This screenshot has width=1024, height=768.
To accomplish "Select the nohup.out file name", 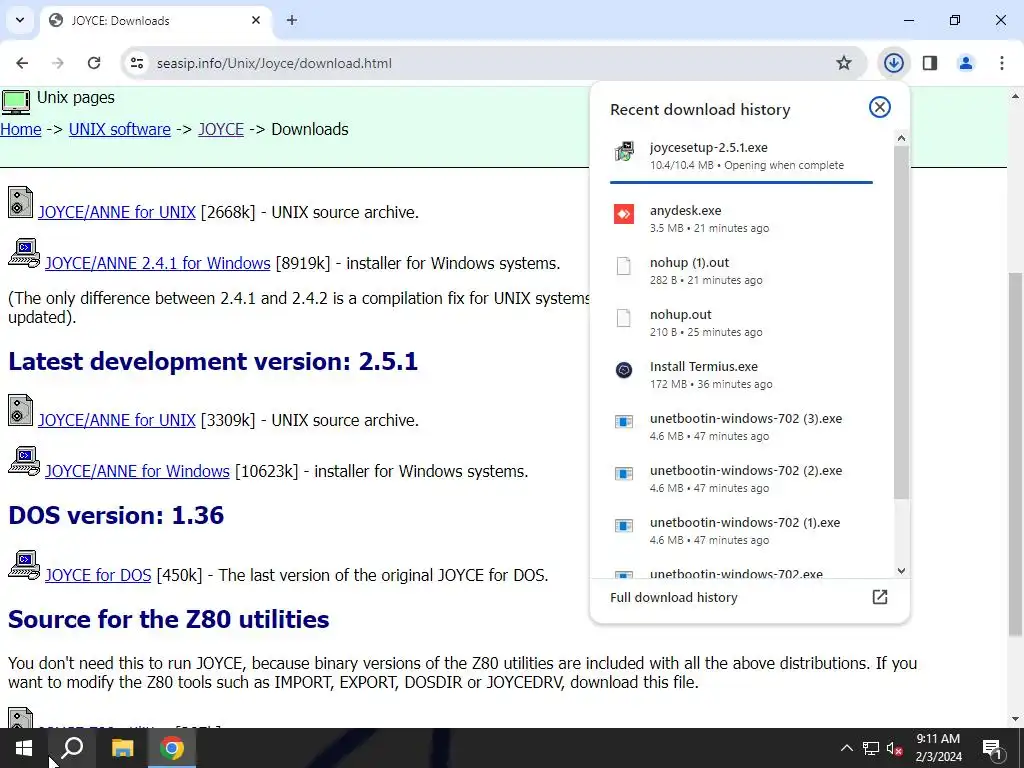I will 680,315.
